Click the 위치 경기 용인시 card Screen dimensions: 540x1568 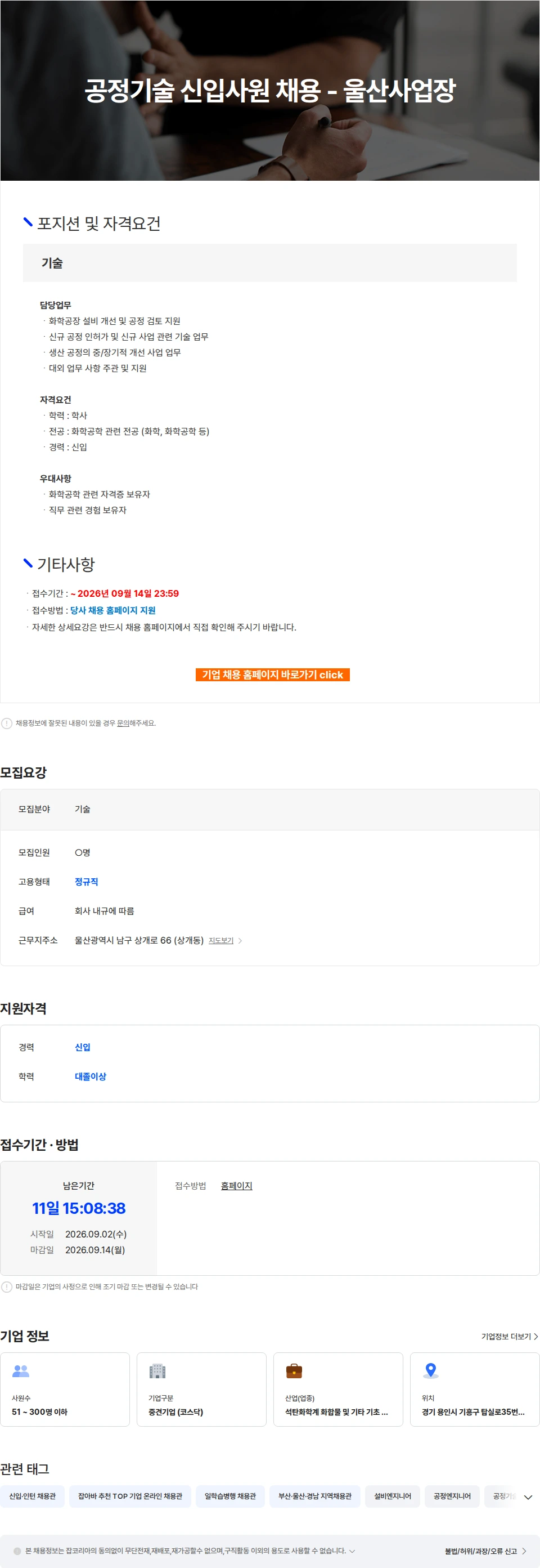475,1389
